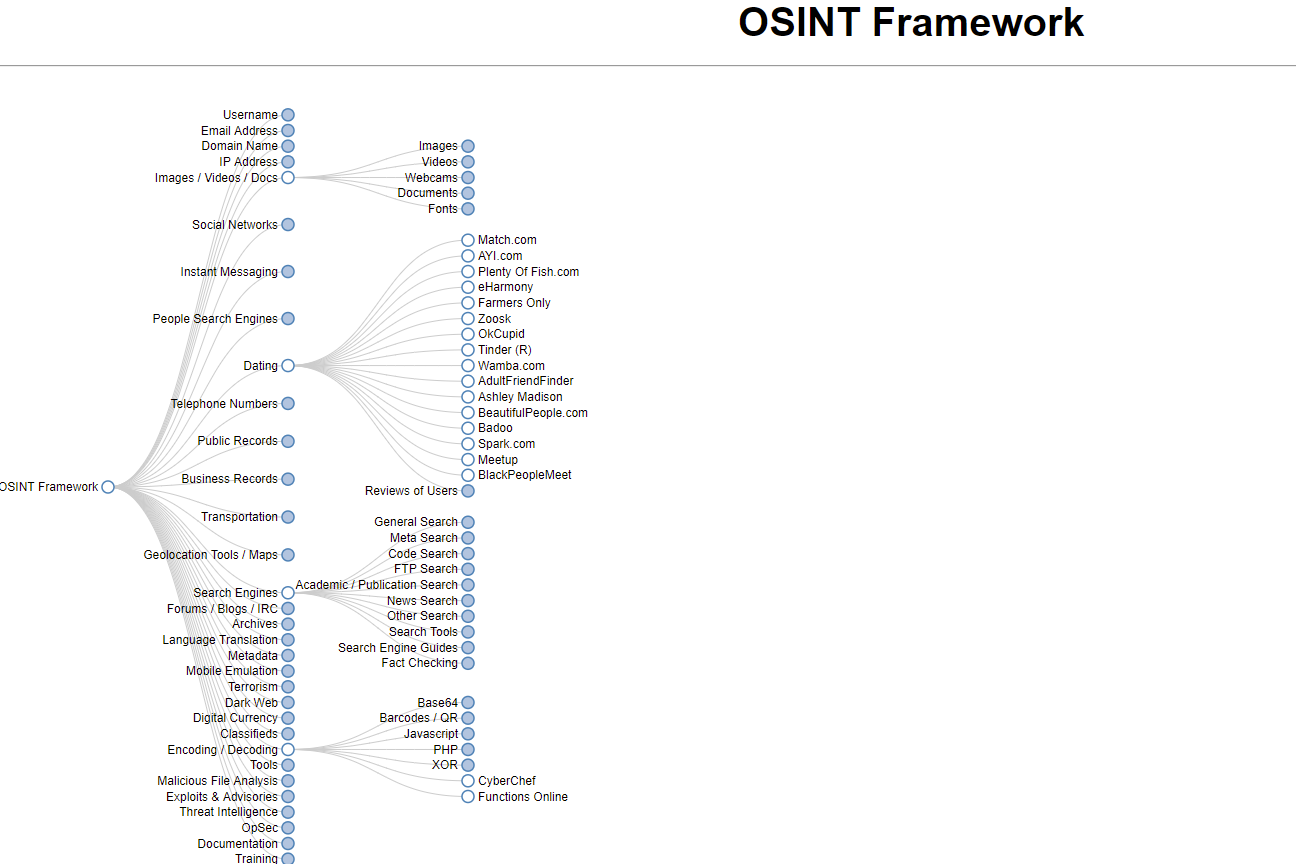Open the CyberChef link

point(507,781)
